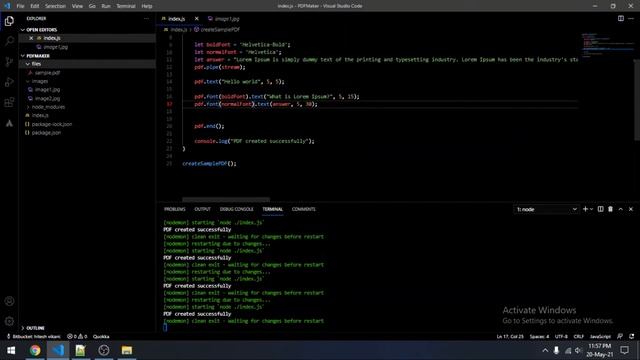
Task: Click the editor horizontal scrollbar
Action: (x=226, y=200)
